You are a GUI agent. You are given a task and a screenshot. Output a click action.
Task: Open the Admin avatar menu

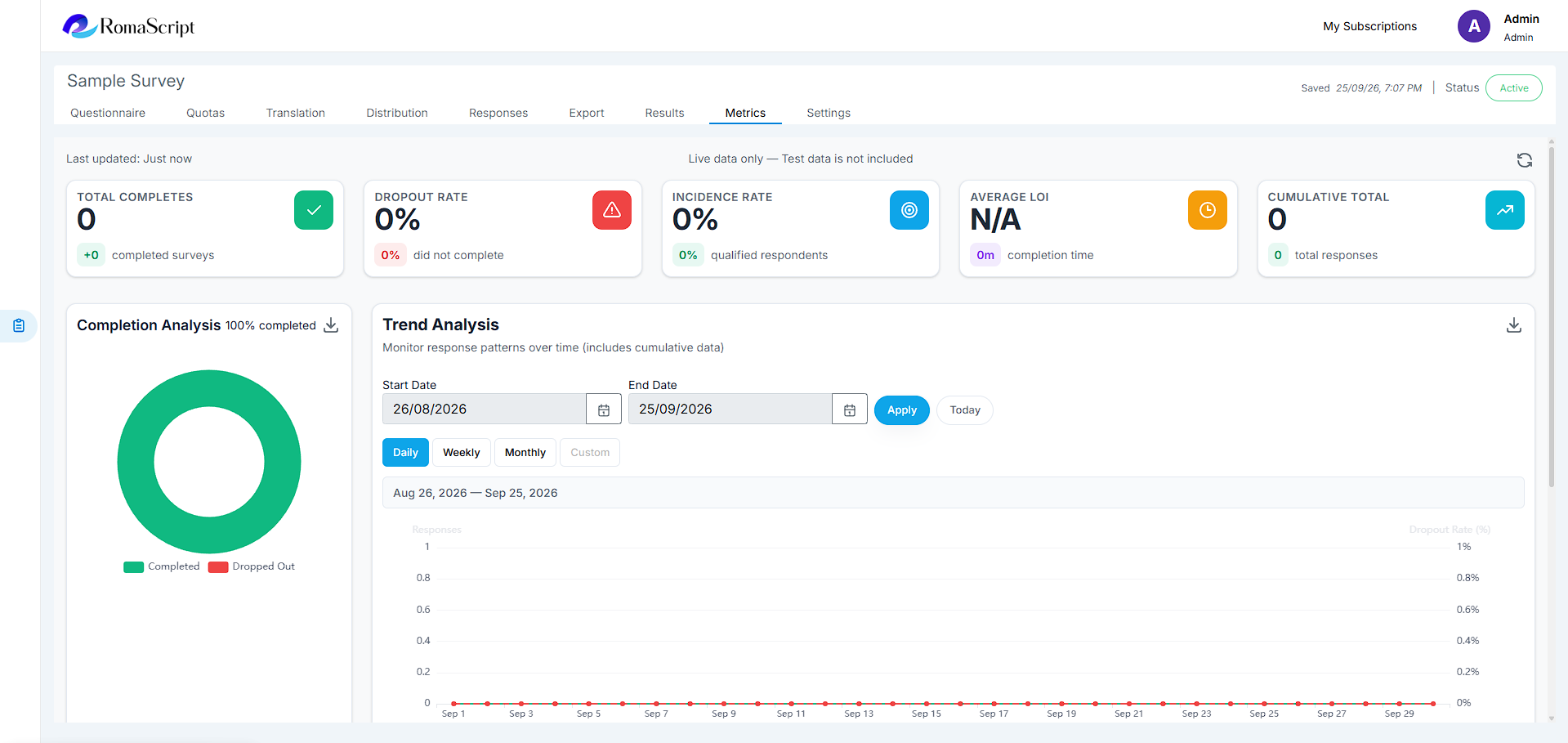pos(1473,26)
